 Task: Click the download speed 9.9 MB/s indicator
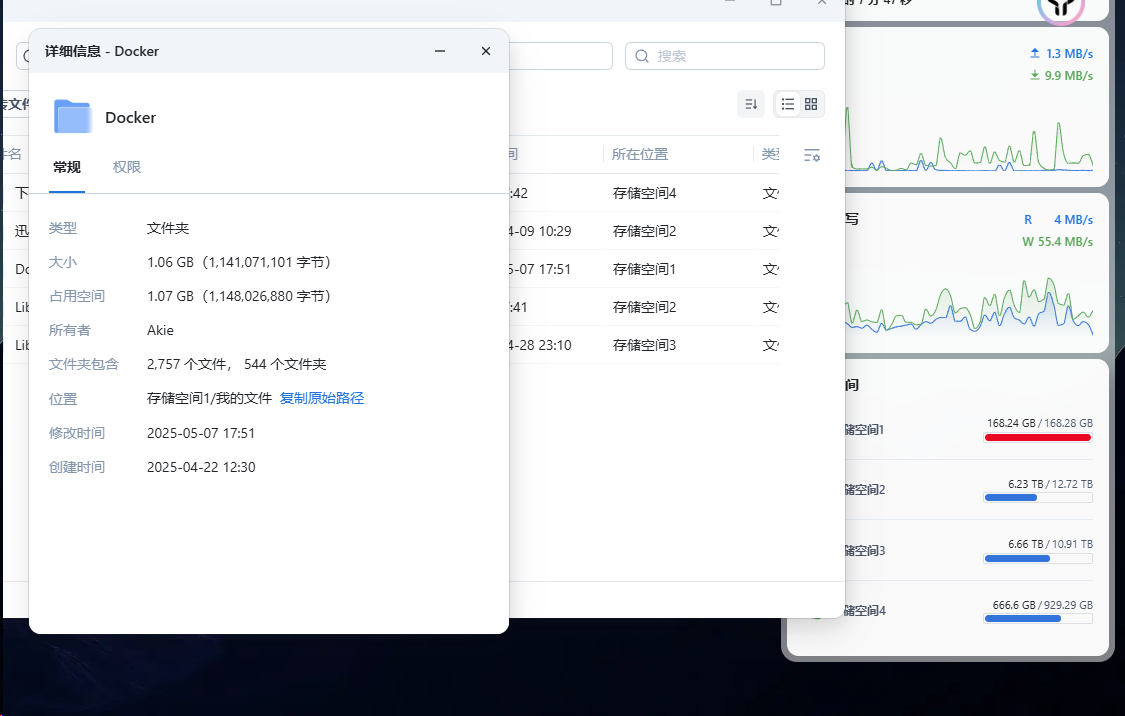click(x=1061, y=75)
